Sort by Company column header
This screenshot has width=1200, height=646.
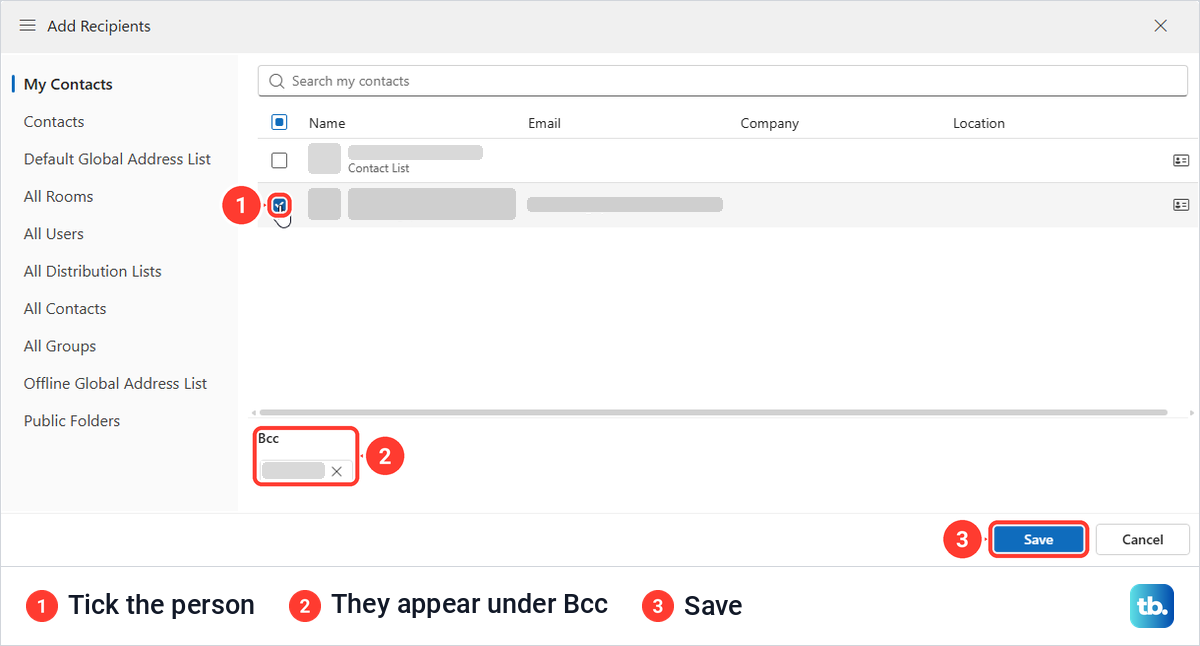[769, 123]
